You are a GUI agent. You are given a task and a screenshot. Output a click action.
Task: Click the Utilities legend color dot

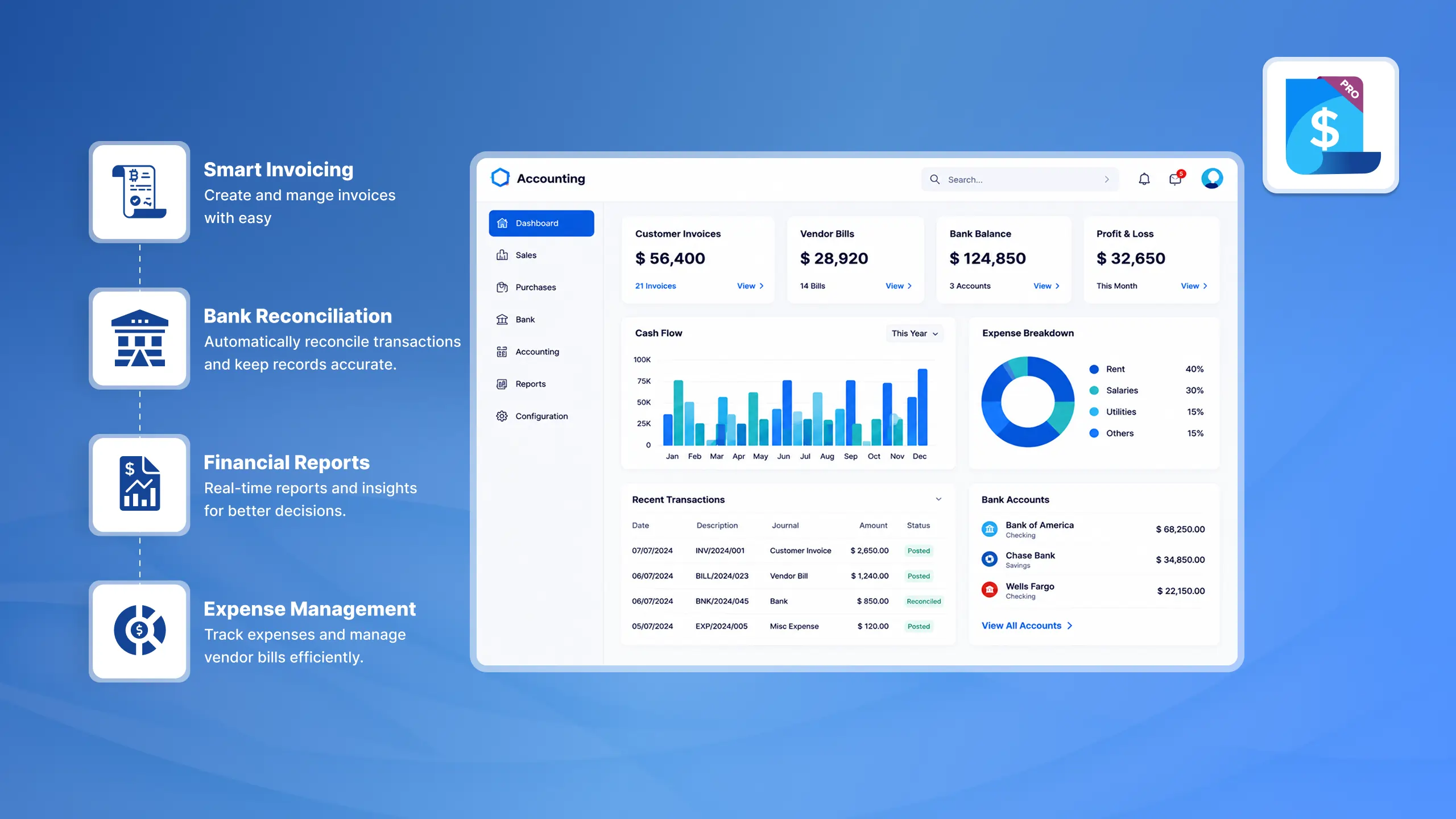click(1094, 412)
